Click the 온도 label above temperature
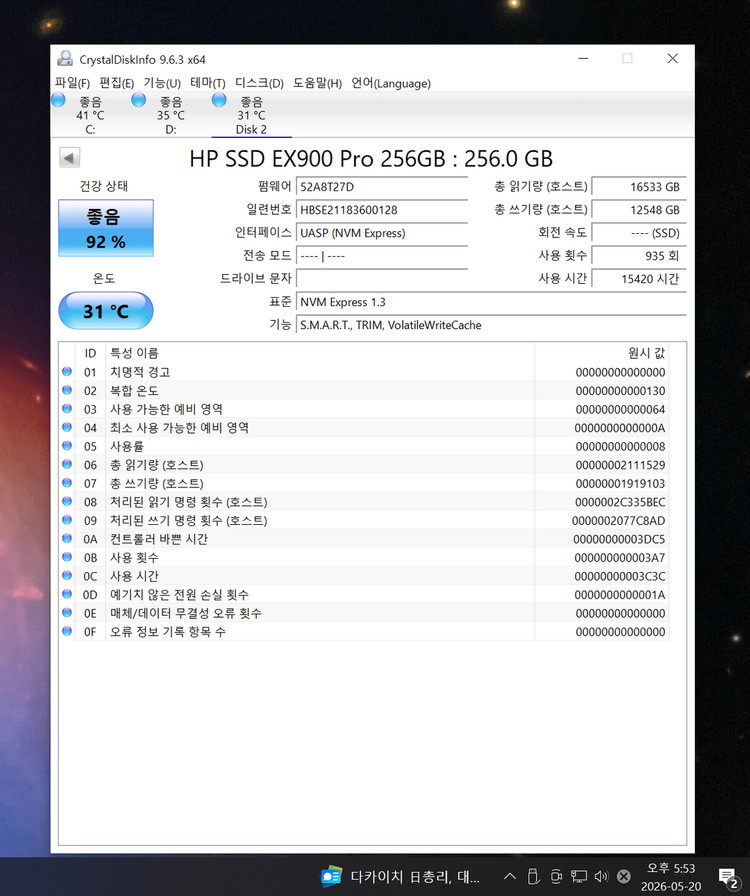Viewport: 750px width, 896px height. coord(104,278)
